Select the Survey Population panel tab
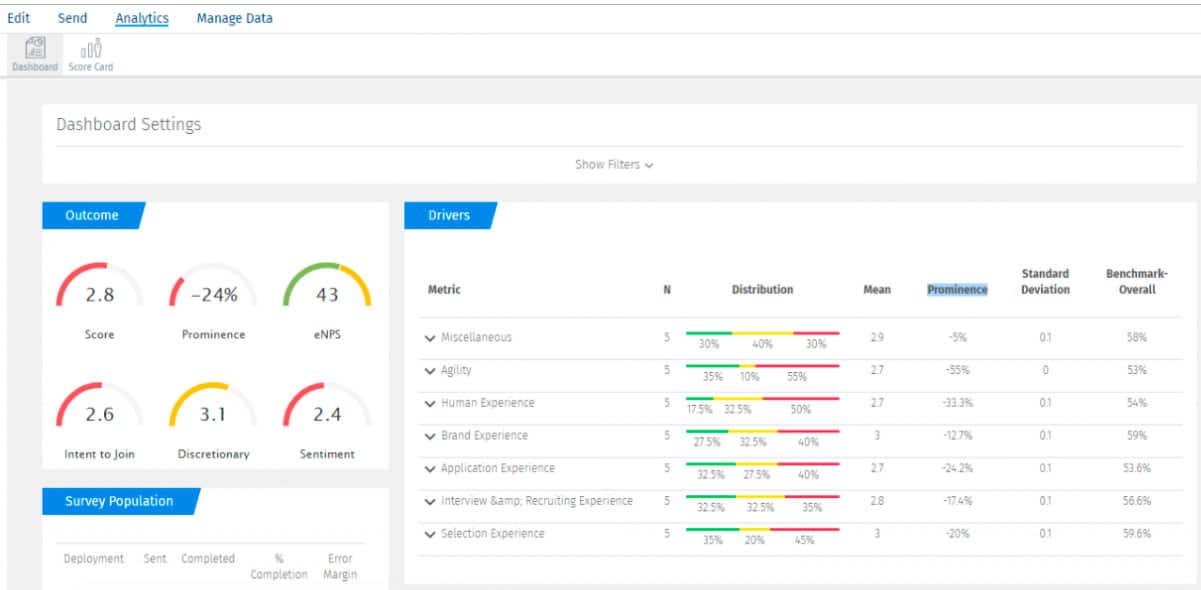The width and height of the screenshot is (1201, 590). tap(120, 501)
